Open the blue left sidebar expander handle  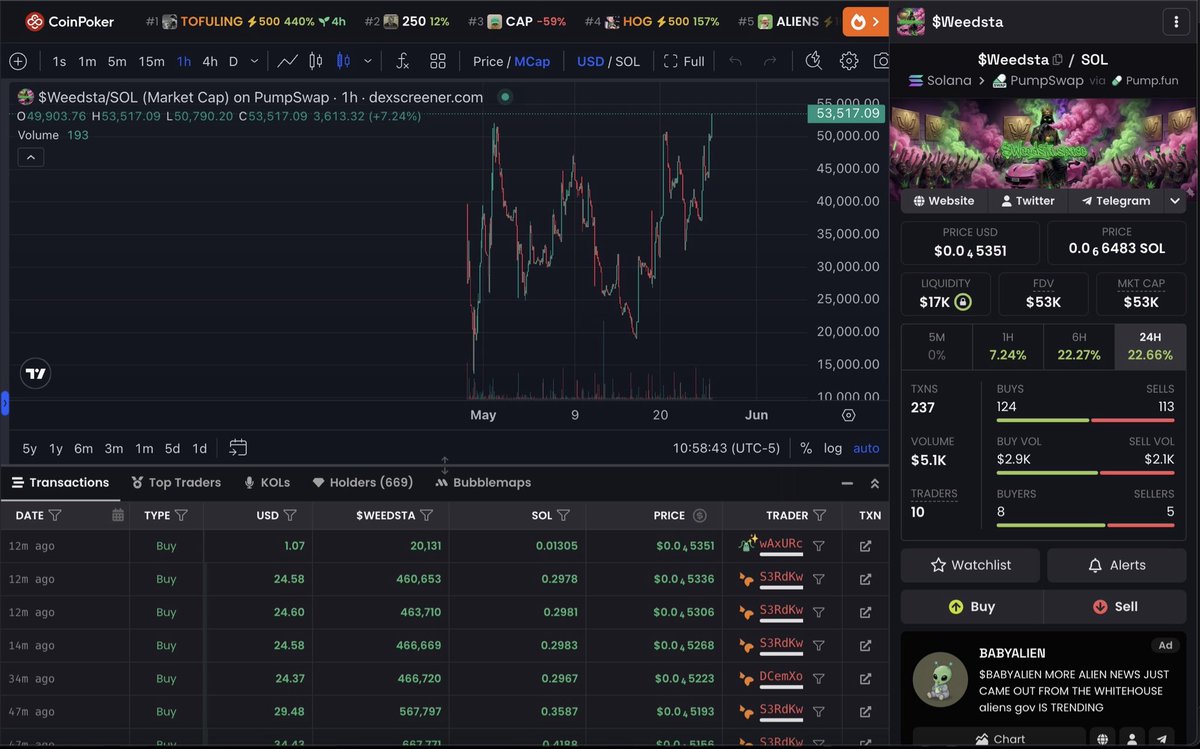point(4,403)
